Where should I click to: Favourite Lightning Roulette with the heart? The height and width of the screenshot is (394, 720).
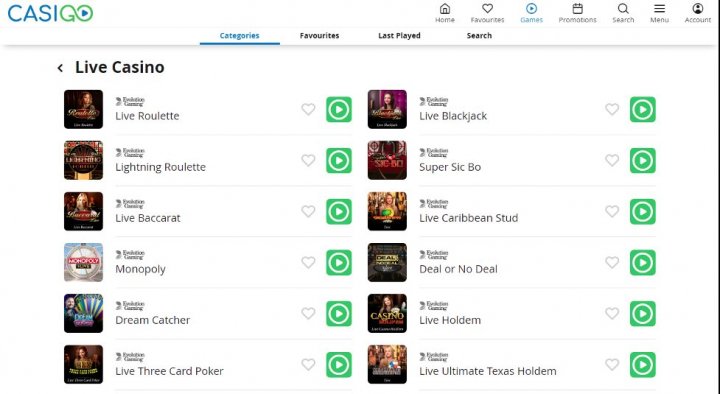308,160
